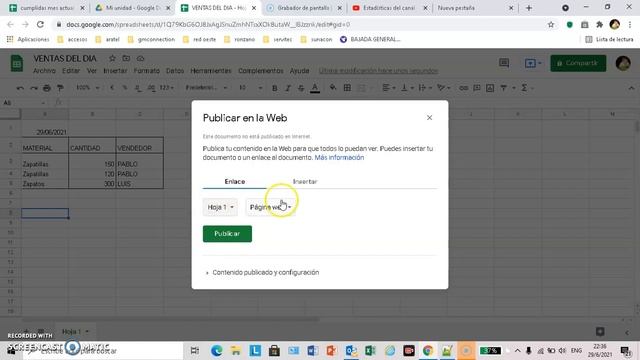Image resolution: width=640 pixels, height=360 pixels.
Task: Open the font size dropdown
Action: [x=250, y=88]
